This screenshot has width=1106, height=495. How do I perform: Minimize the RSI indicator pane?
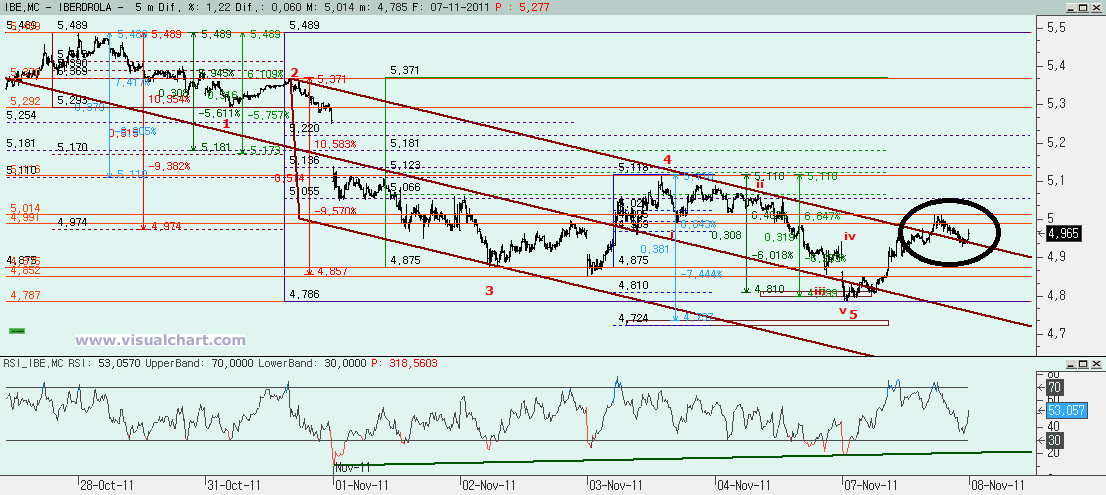click(x=1072, y=363)
